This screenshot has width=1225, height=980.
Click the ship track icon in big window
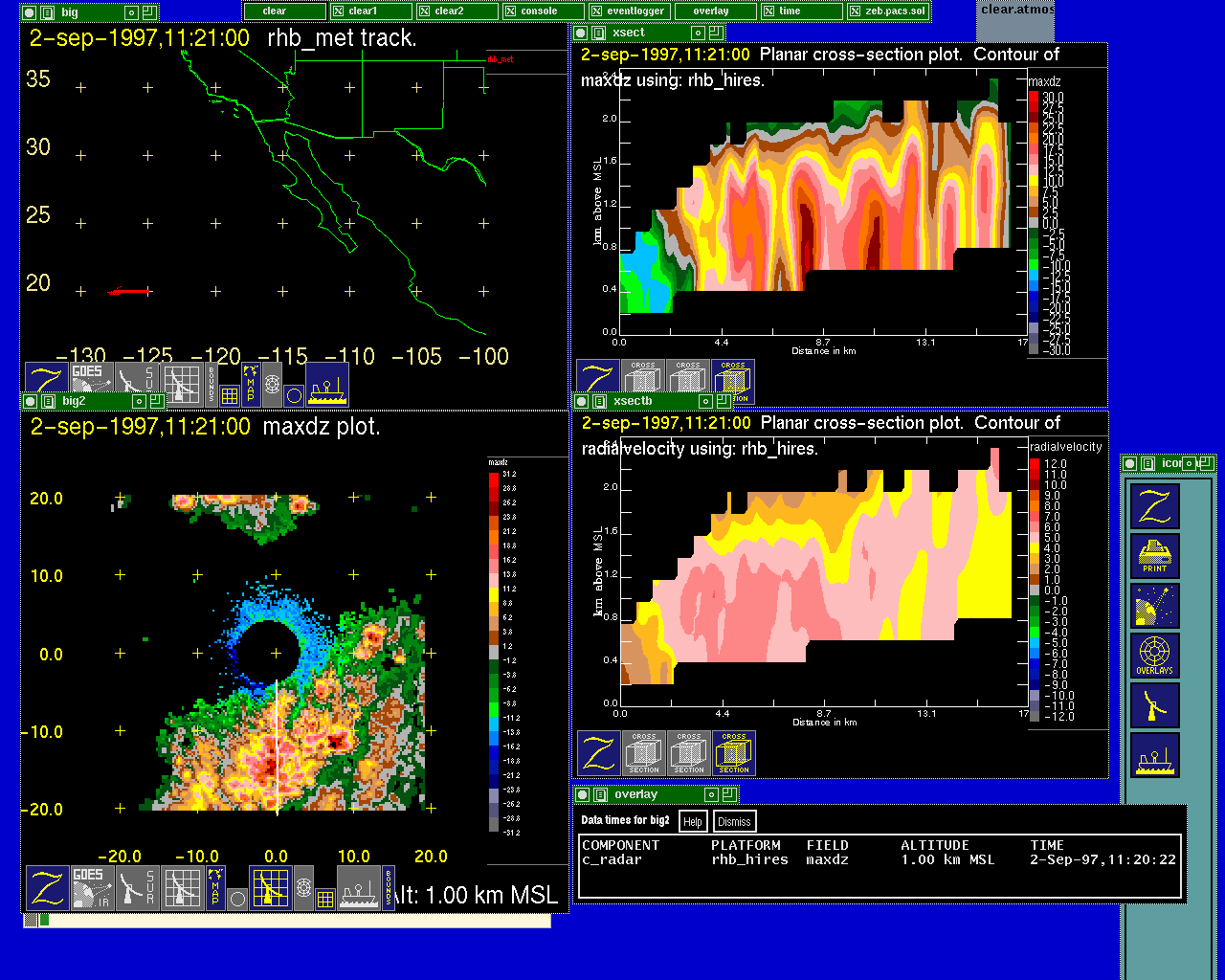[327, 385]
